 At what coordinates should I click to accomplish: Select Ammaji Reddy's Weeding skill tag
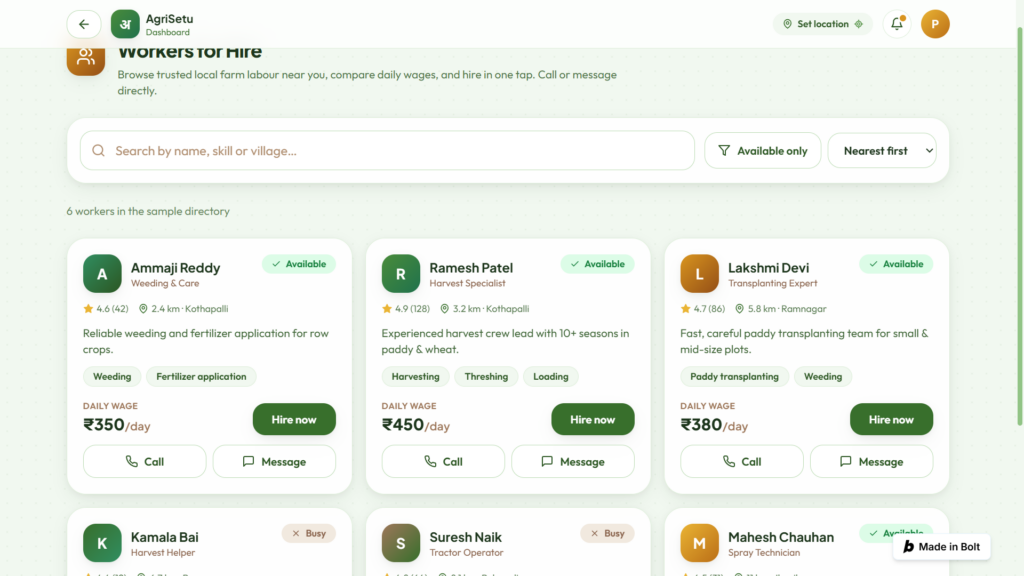pos(112,377)
